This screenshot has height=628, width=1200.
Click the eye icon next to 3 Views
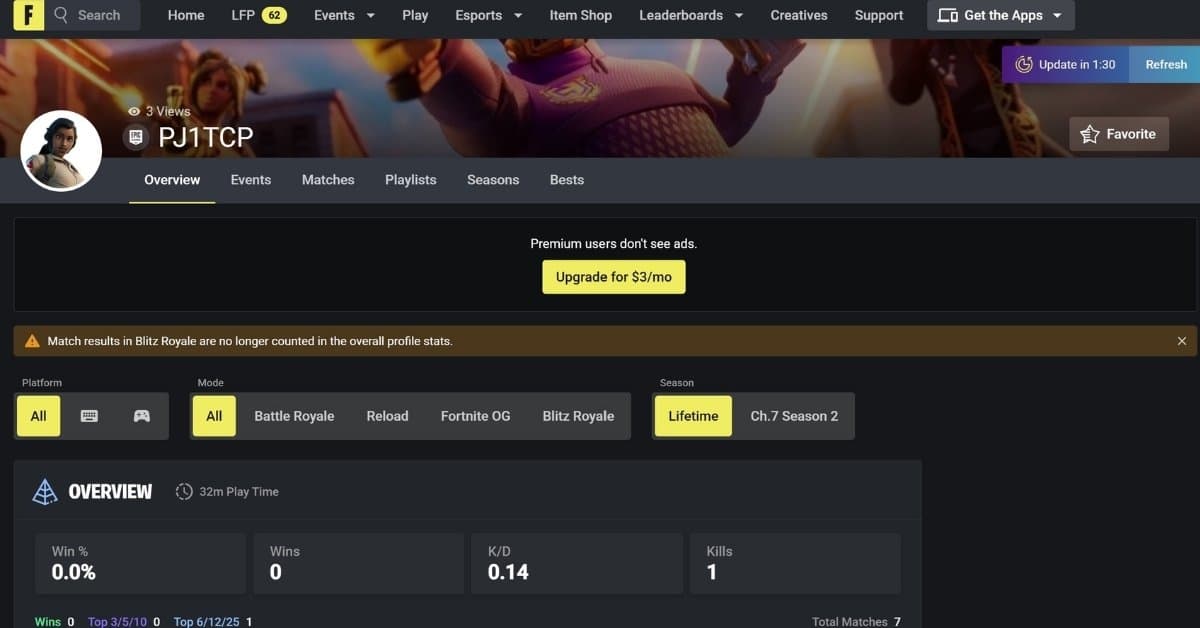[134, 112]
